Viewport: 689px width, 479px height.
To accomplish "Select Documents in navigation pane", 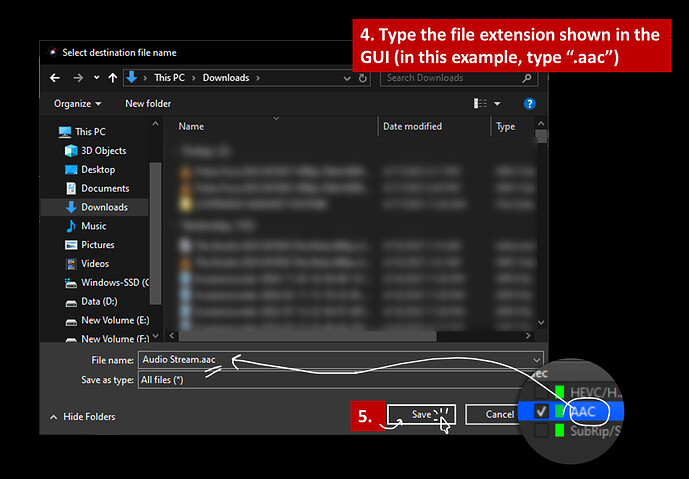I will pos(104,189).
